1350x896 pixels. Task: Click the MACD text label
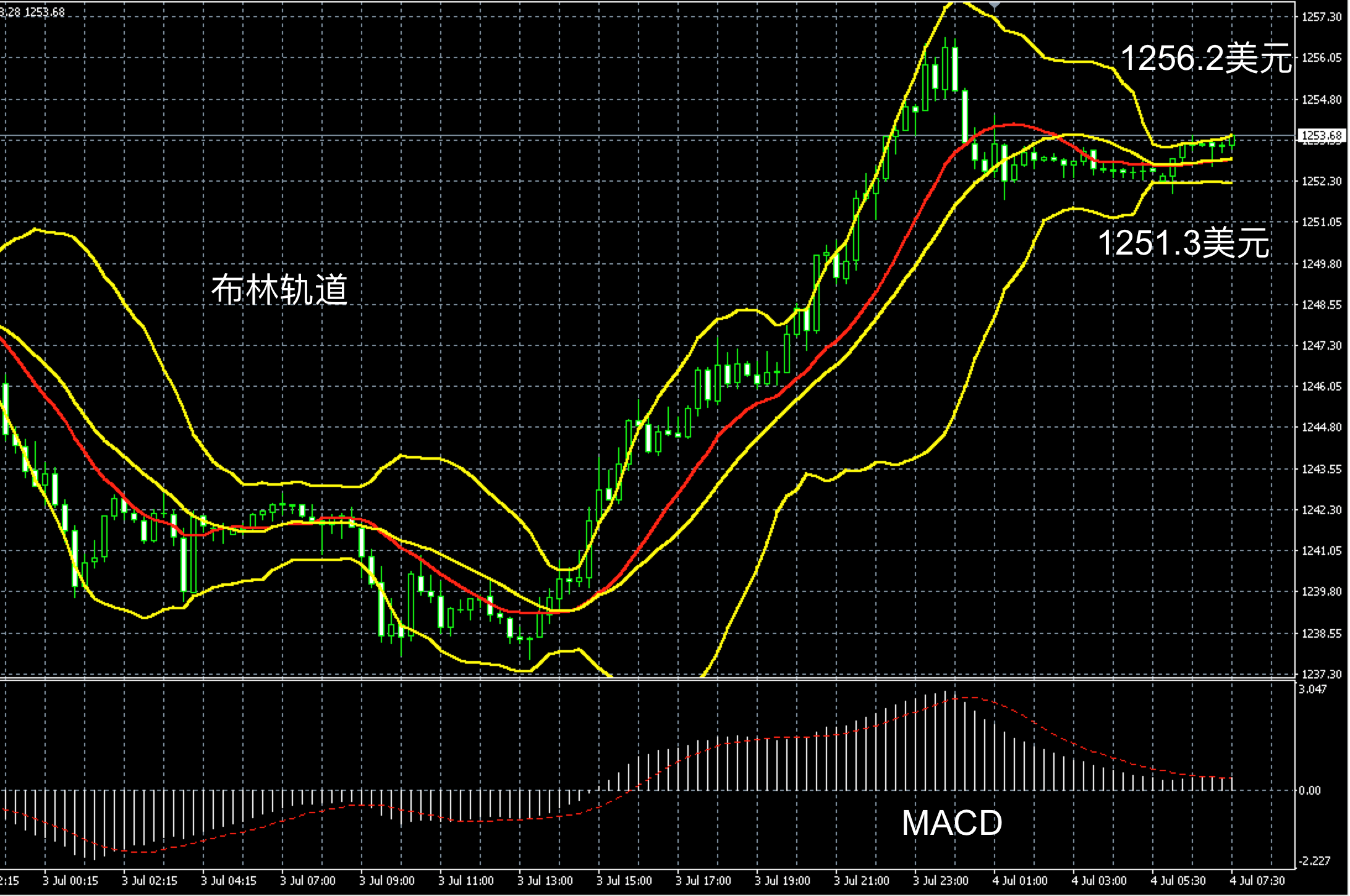[x=951, y=823]
